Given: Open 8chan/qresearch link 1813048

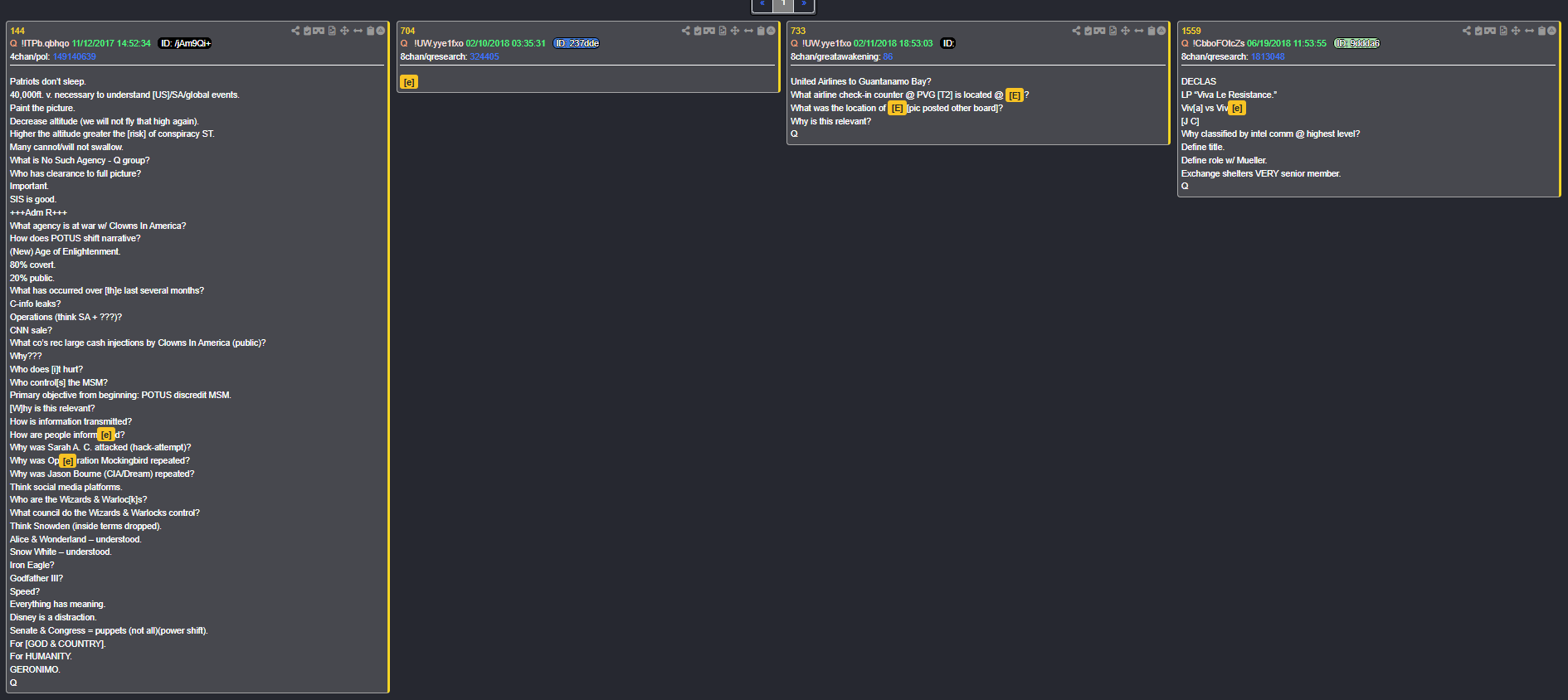Looking at the screenshot, I should click(x=1268, y=56).
